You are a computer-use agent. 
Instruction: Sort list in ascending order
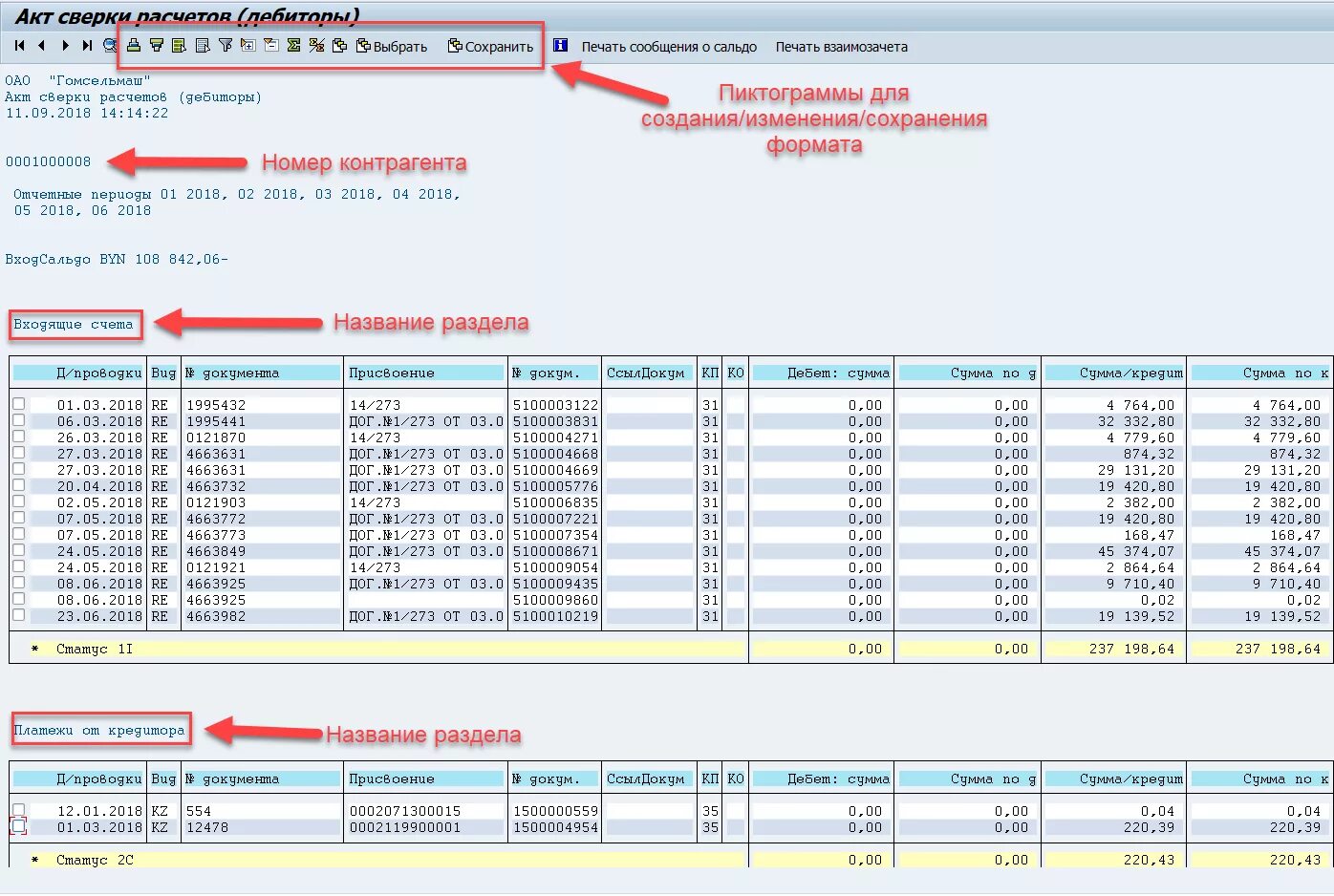[x=133, y=45]
